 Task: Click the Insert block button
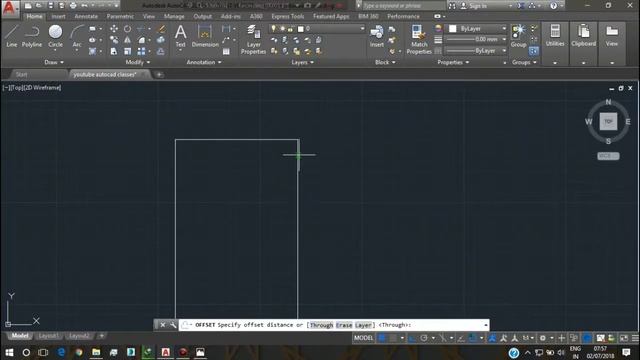coord(376,36)
